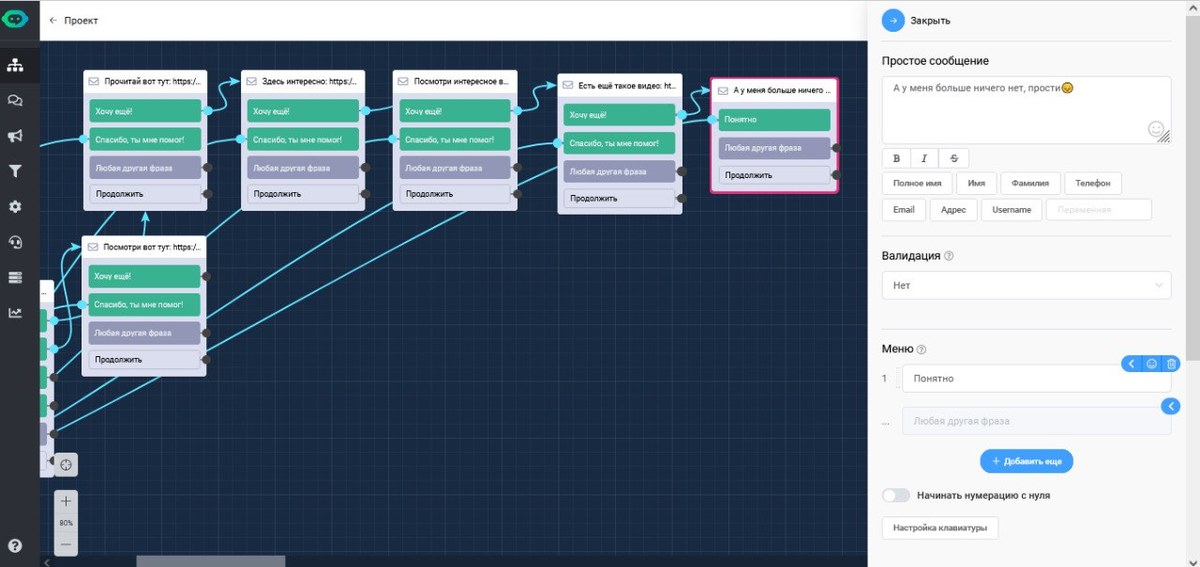This screenshot has height=567, width=1200.
Task: Insert the 'Полное имя' variable tag
Action: pyautogui.click(x=916, y=184)
